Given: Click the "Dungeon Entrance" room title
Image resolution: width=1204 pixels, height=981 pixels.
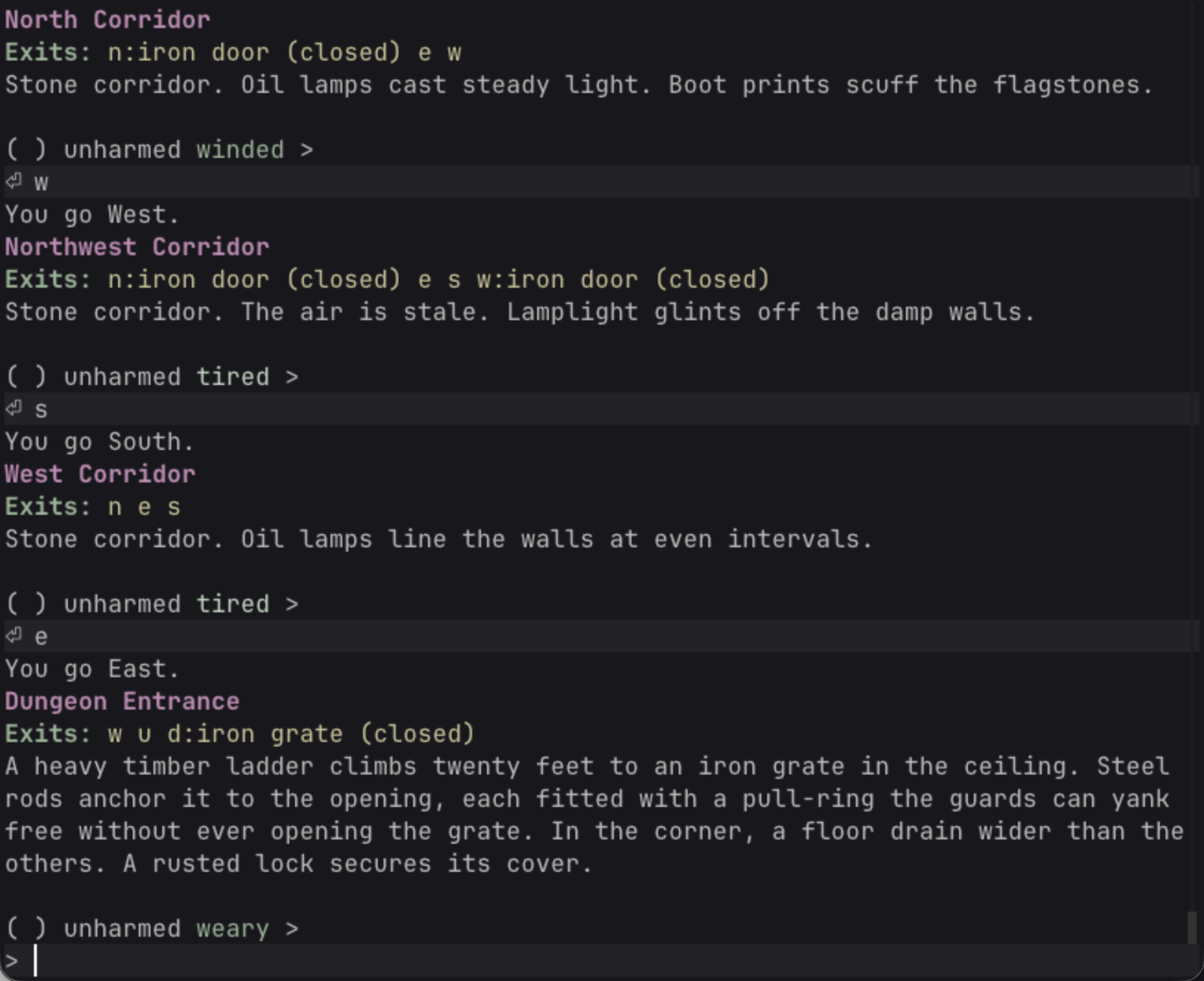Looking at the screenshot, I should (x=122, y=701).
